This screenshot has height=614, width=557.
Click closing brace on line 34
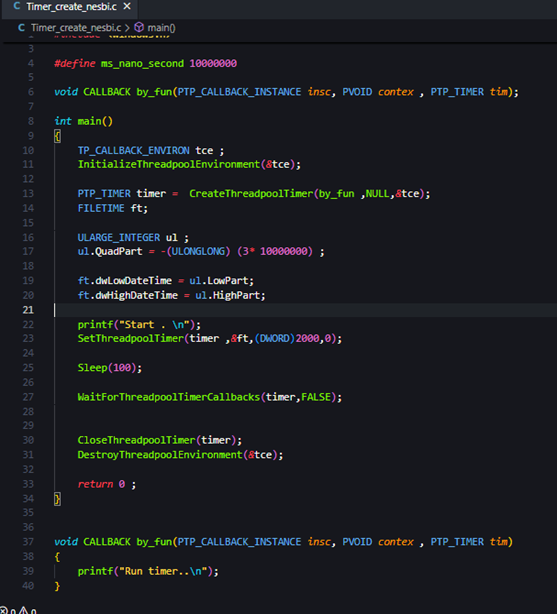[x=57, y=499]
